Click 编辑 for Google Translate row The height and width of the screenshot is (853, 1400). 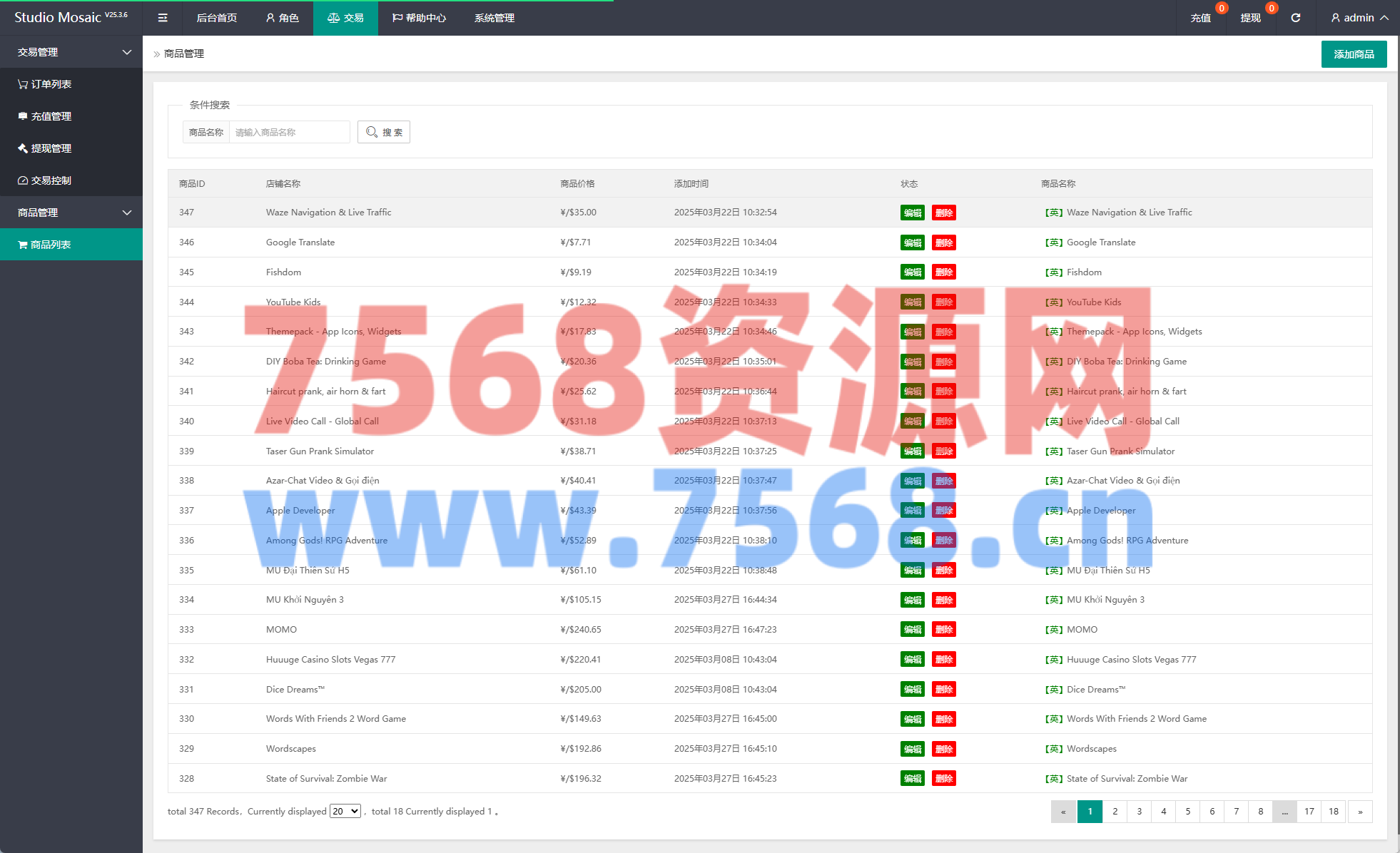(x=912, y=242)
